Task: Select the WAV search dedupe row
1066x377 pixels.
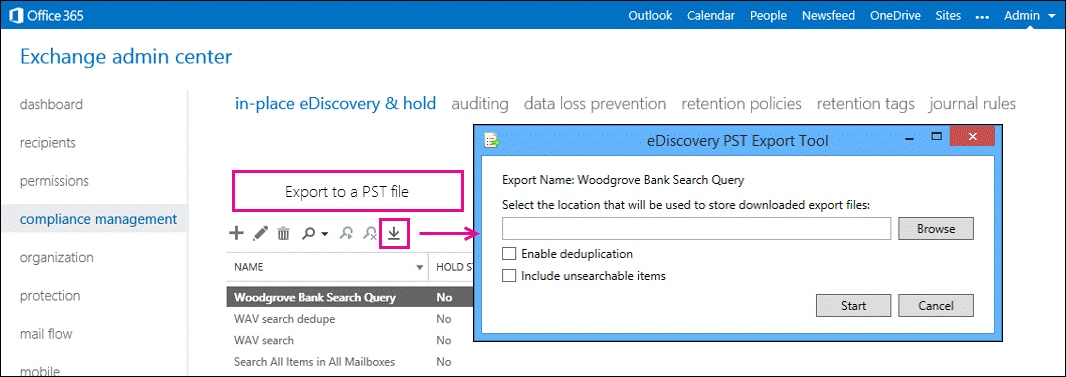Action: [x=350, y=319]
